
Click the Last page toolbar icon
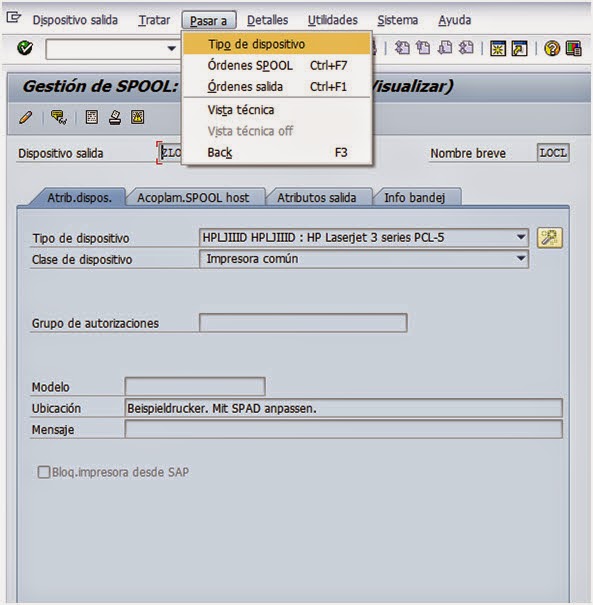466,48
